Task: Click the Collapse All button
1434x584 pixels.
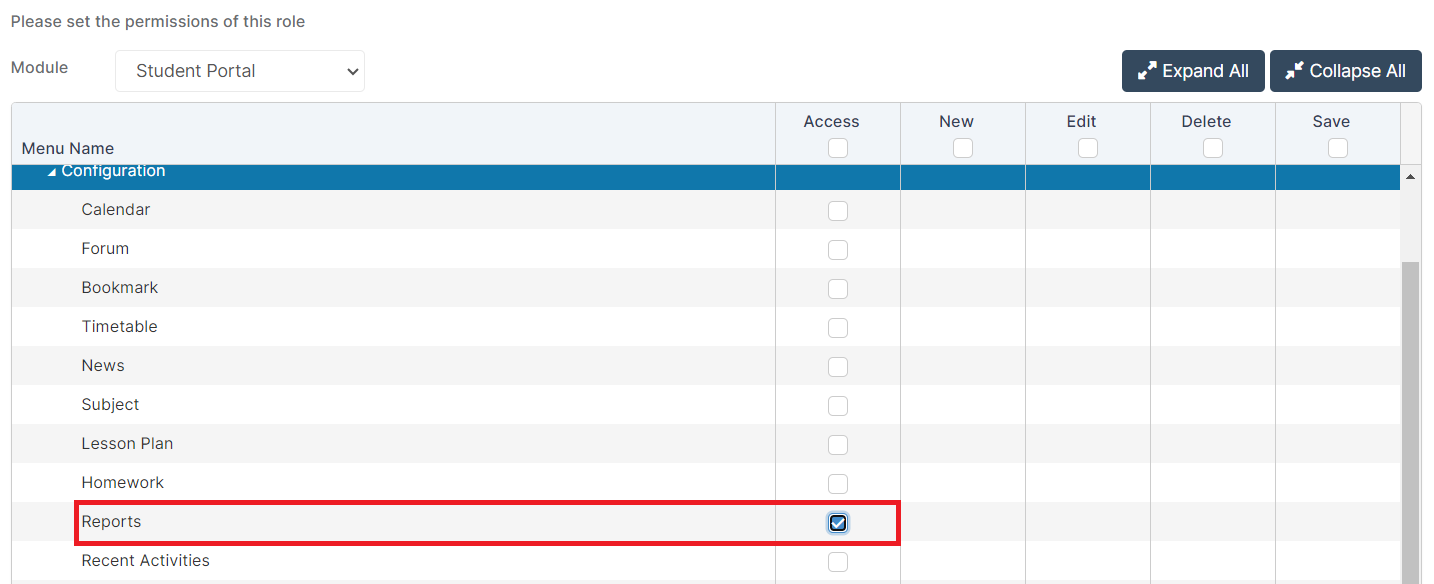Action: 1346,71
